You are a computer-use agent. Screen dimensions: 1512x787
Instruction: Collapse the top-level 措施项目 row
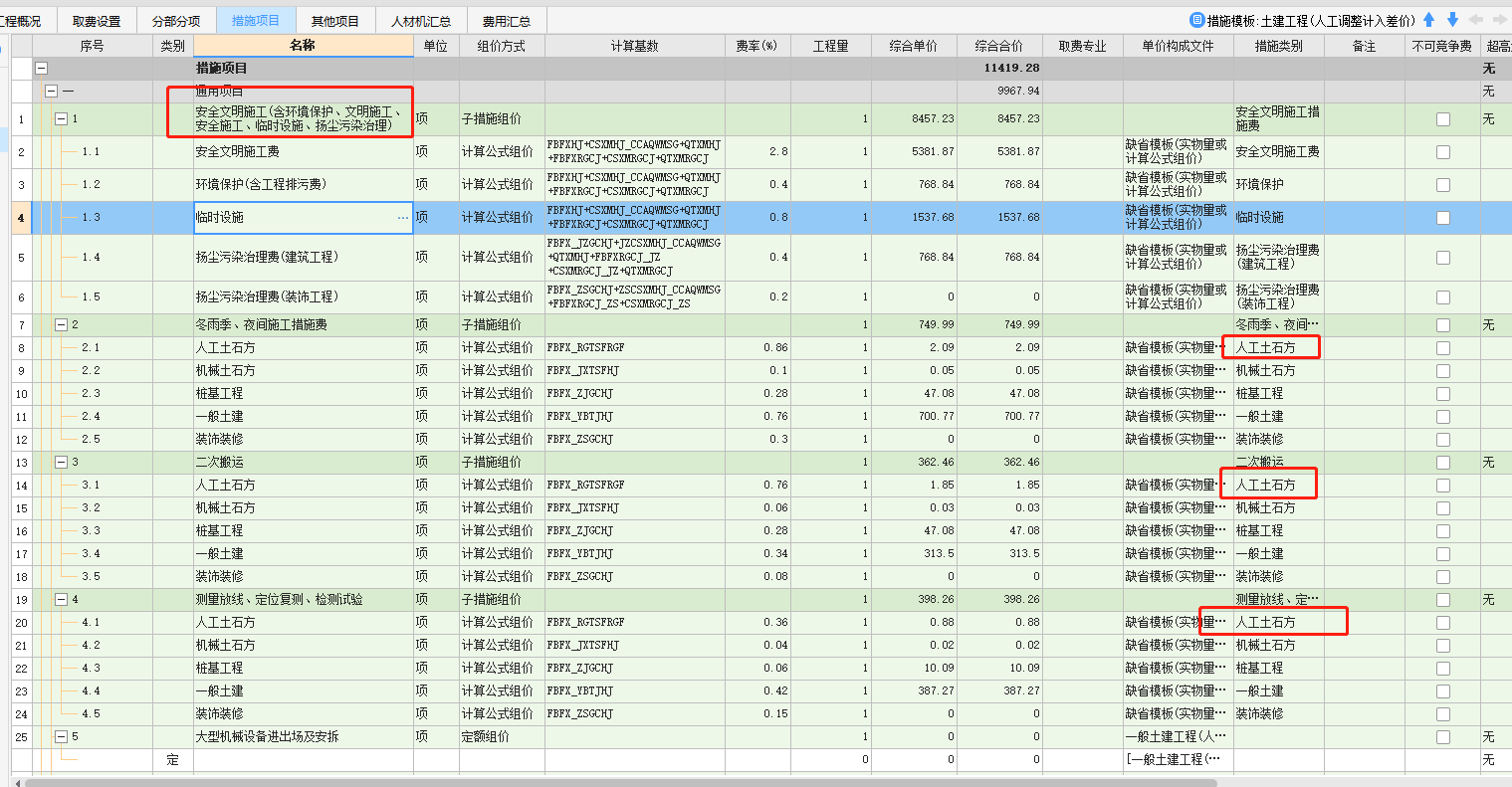click(x=42, y=69)
